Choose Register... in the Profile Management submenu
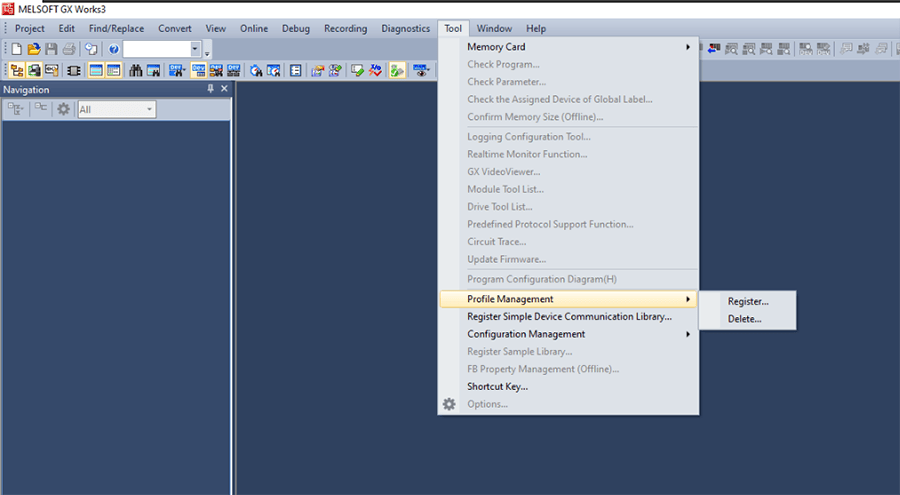This screenshot has width=900, height=495. (x=748, y=301)
